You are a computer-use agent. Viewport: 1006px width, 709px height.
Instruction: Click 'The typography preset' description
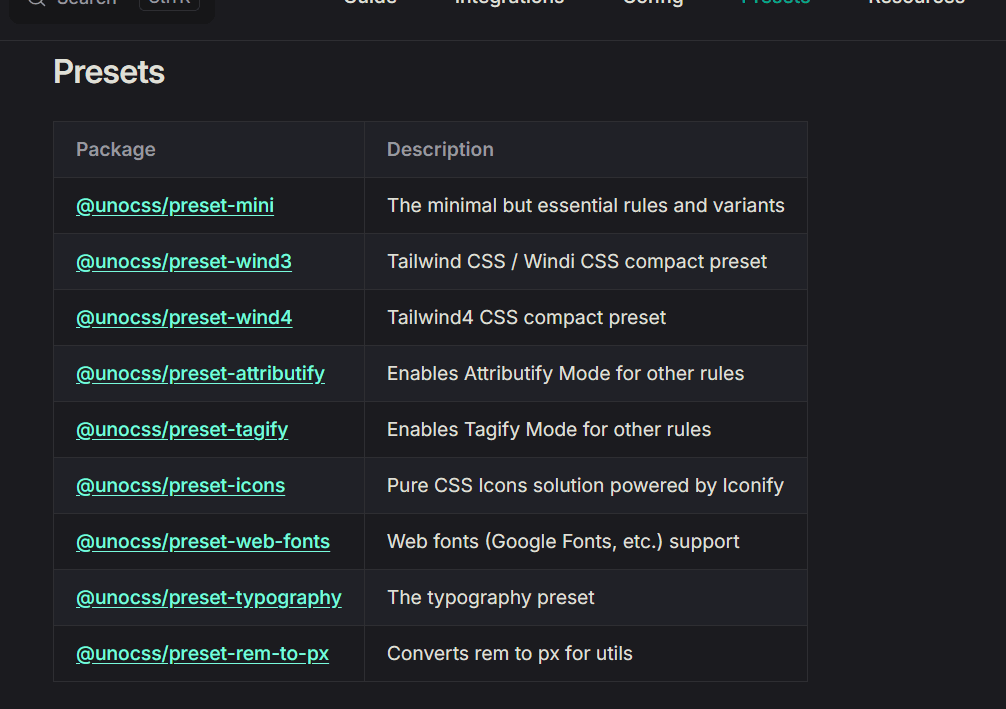click(490, 597)
